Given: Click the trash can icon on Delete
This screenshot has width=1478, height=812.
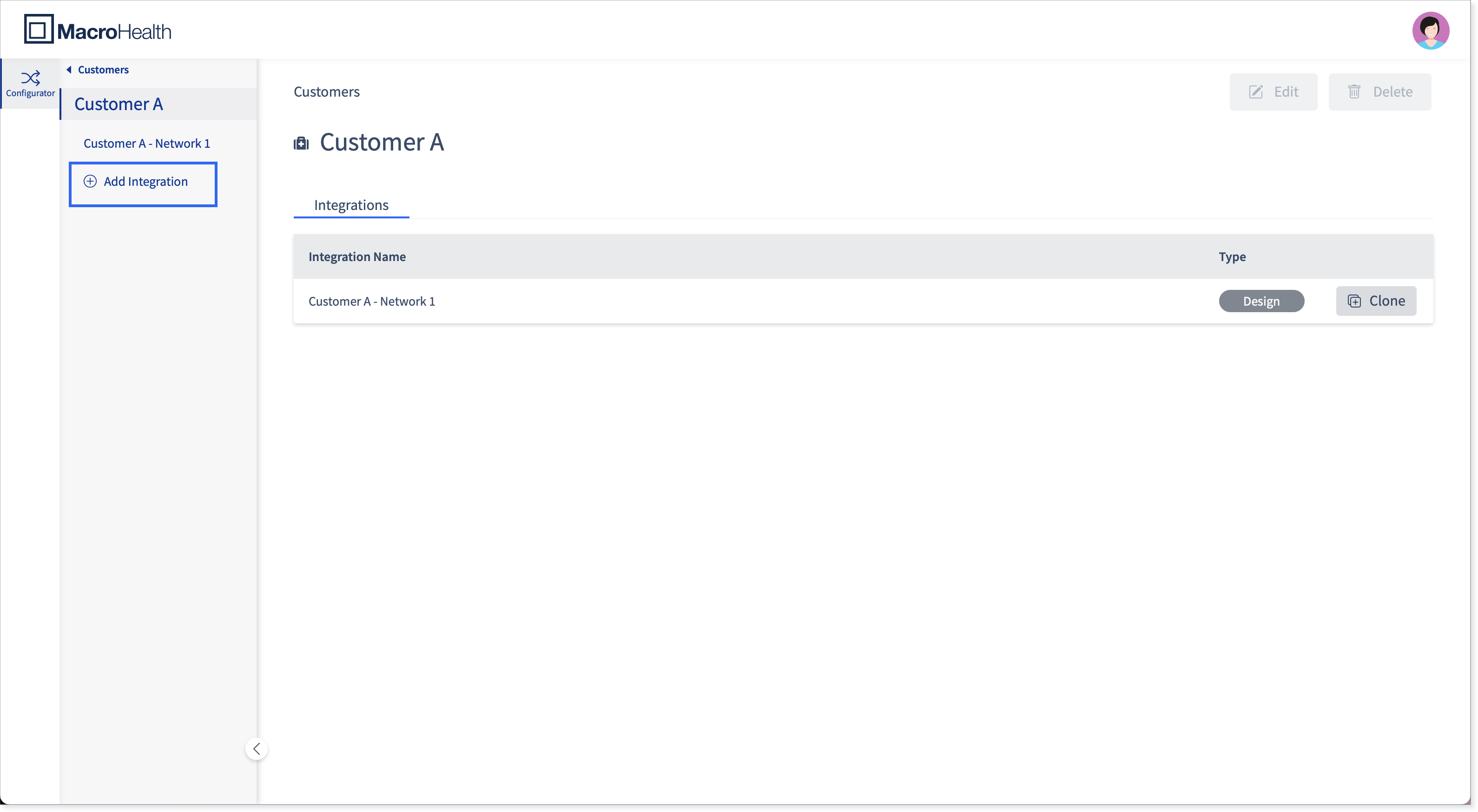Looking at the screenshot, I should point(1354,92).
